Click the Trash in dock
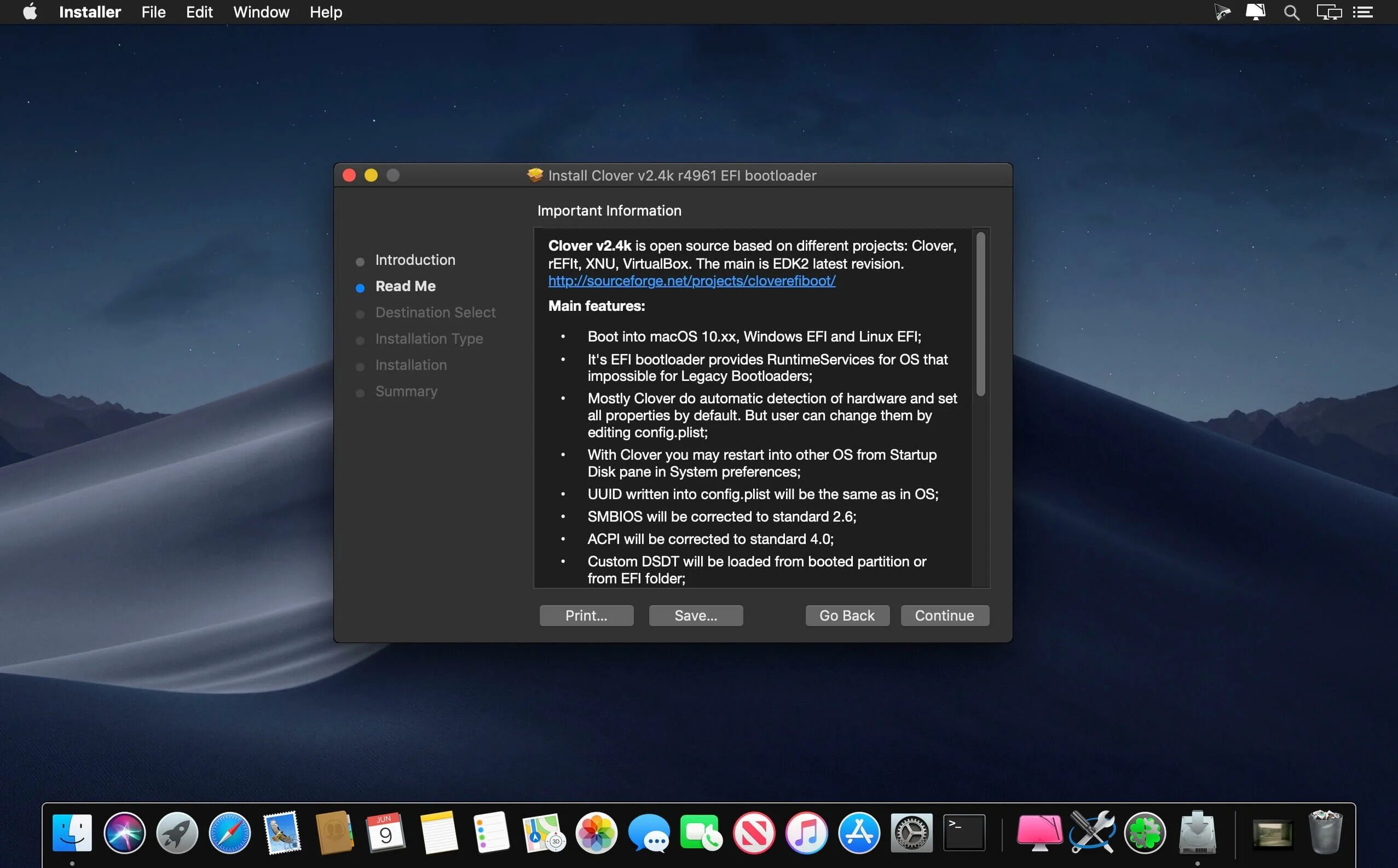The height and width of the screenshot is (868, 1398). coord(1325,833)
